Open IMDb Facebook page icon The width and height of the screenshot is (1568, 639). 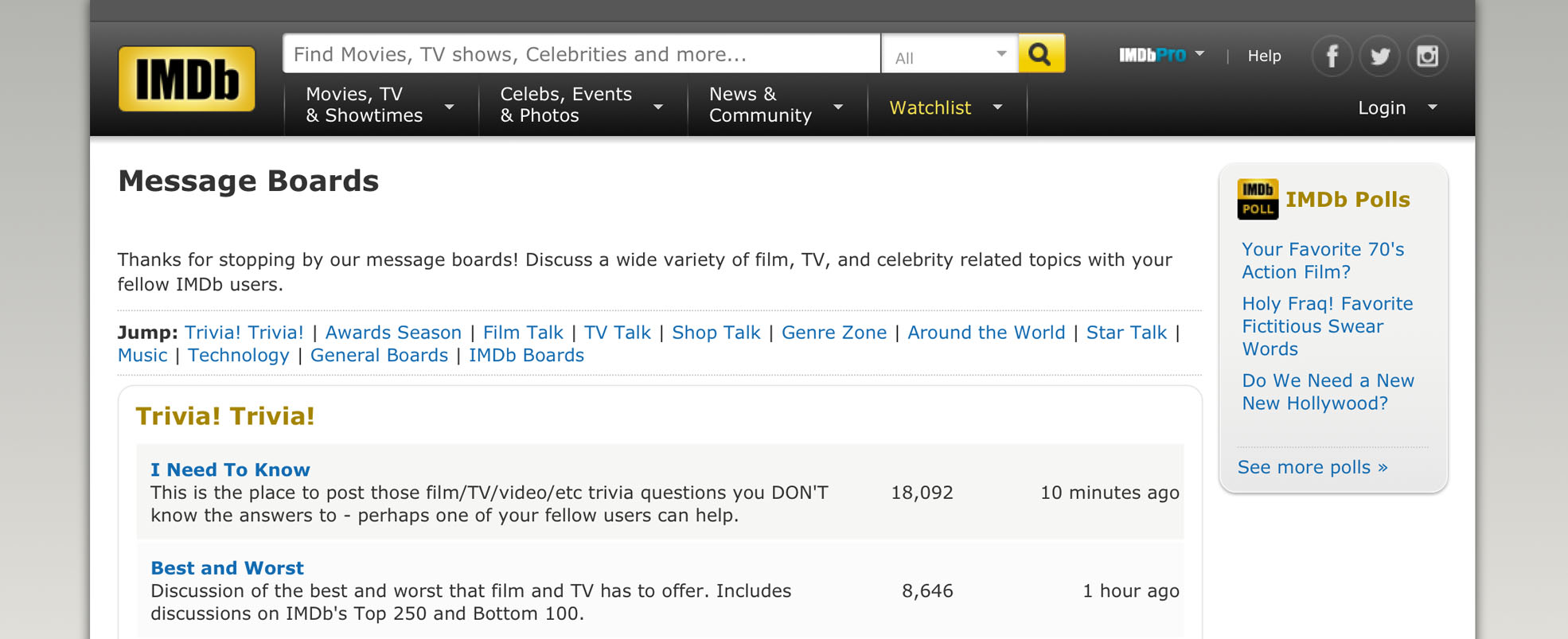pyautogui.click(x=1332, y=56)
